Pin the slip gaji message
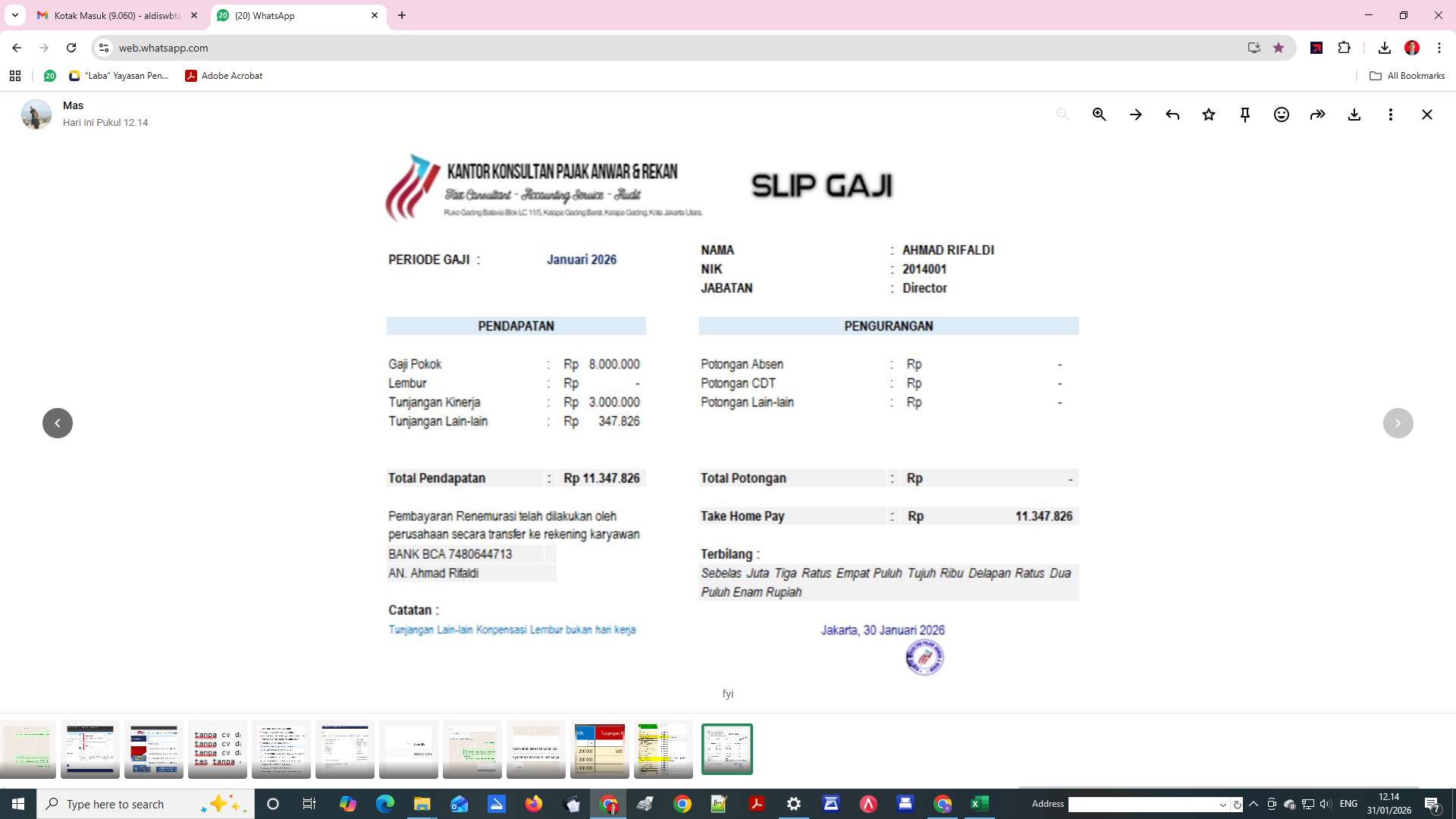The width and height of the screenshot is (1456, 819). [1244, 115]
